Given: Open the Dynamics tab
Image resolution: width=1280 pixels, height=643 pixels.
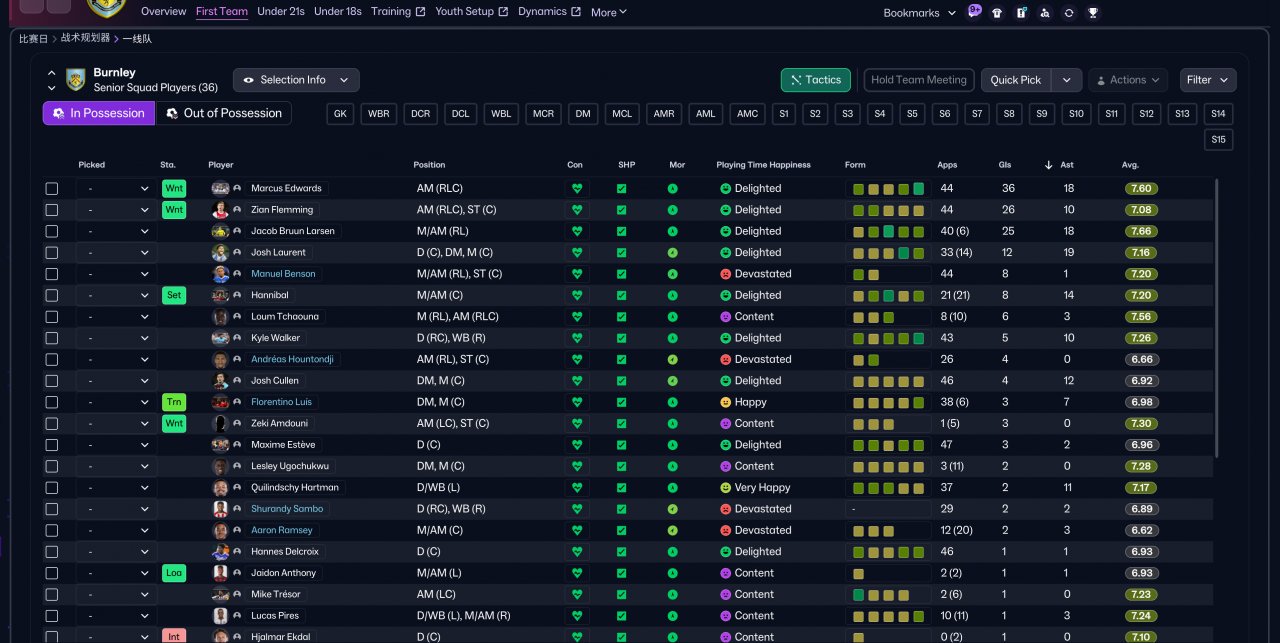Looking at the screenshot, I should click(549, 12).
